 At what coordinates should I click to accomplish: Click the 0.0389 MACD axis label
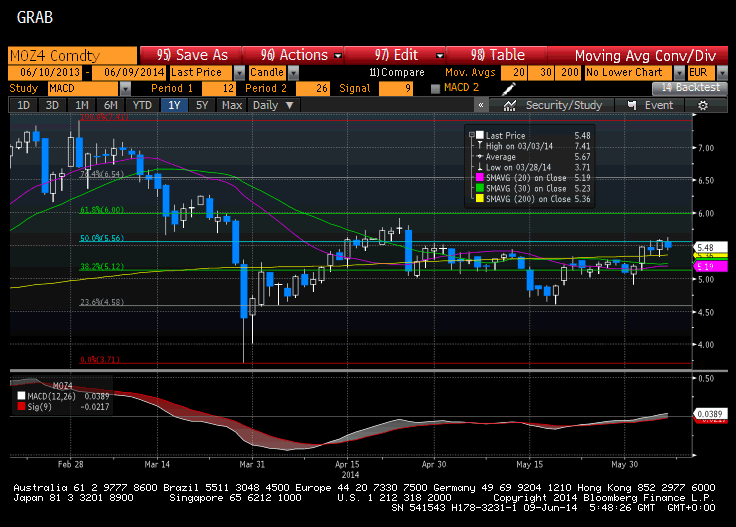point(711,413)
